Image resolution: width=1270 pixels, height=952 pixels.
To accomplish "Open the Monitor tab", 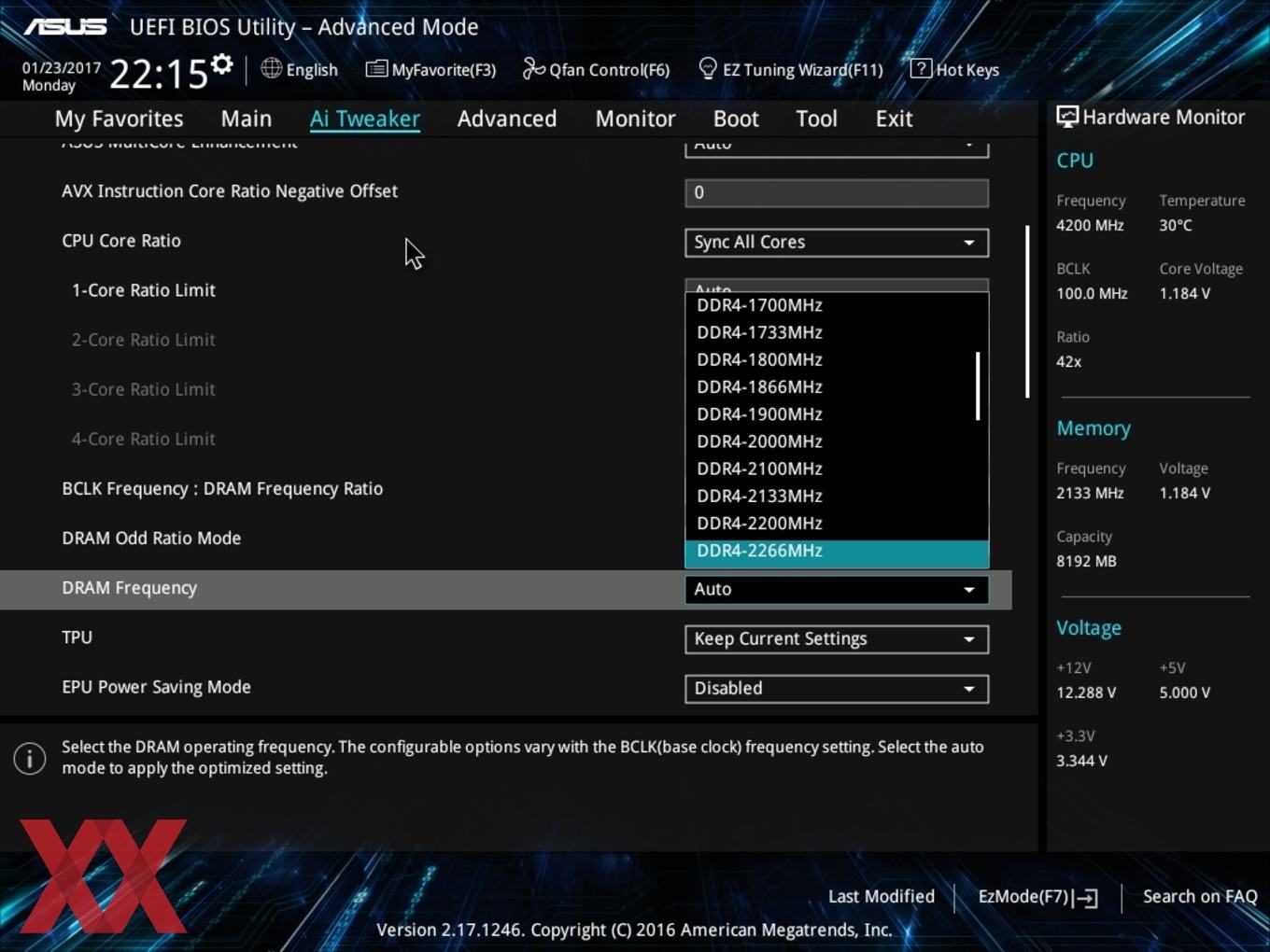I will (635, 119).
